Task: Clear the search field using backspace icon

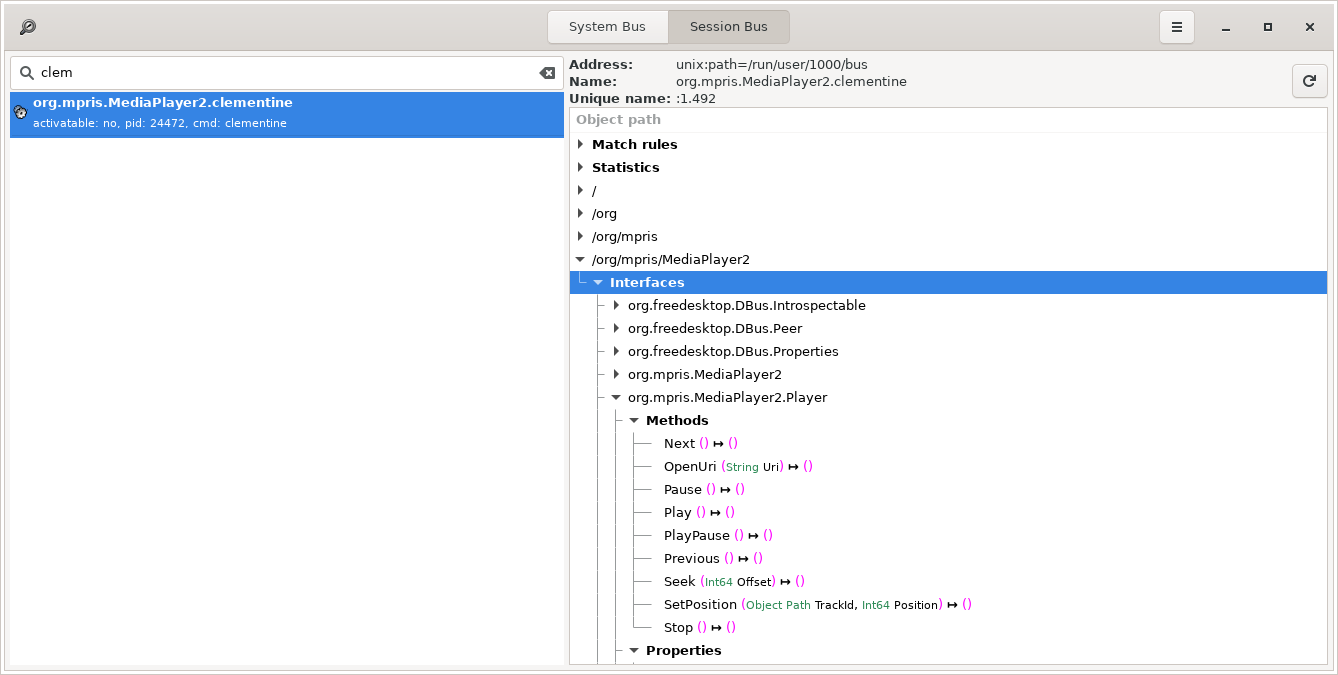Action: pos(547,73)
